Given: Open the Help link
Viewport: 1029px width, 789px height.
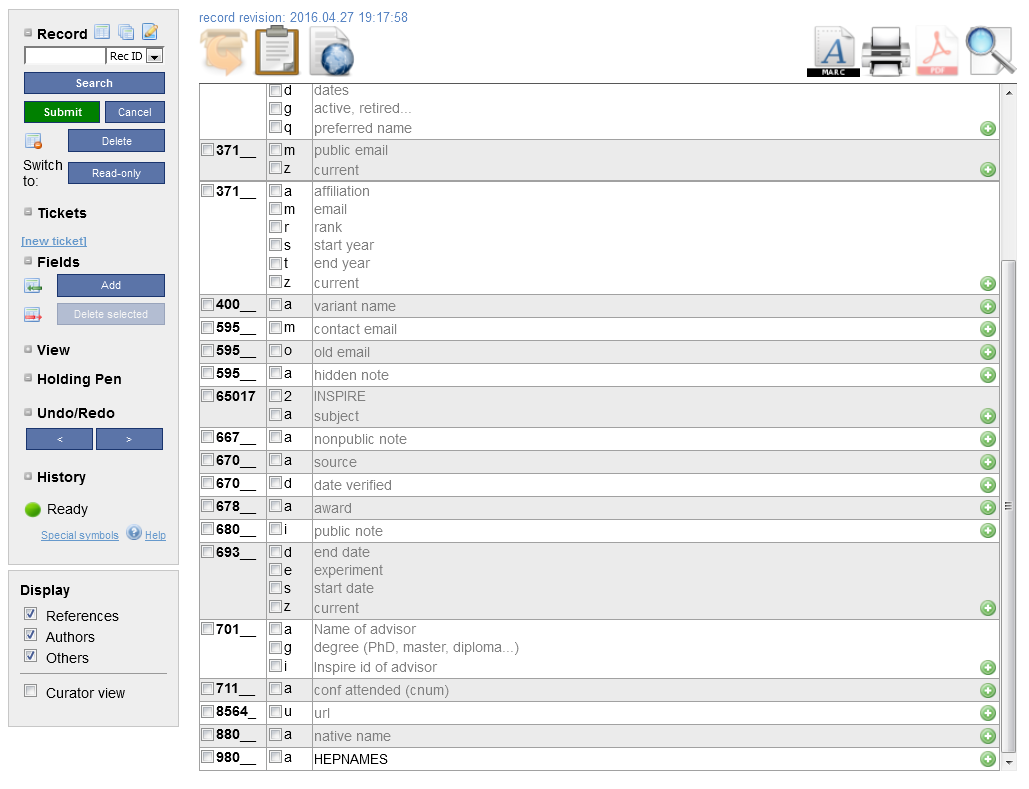Looking at the screenshot, I should (x=156, y=535).
